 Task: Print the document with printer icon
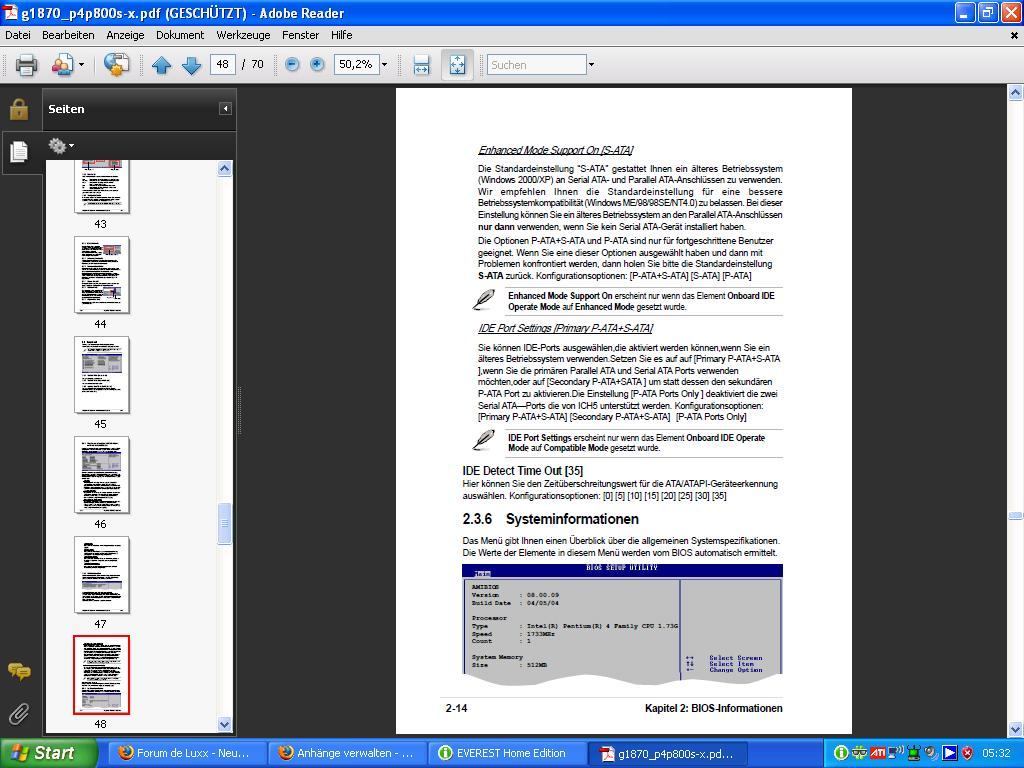26,65
